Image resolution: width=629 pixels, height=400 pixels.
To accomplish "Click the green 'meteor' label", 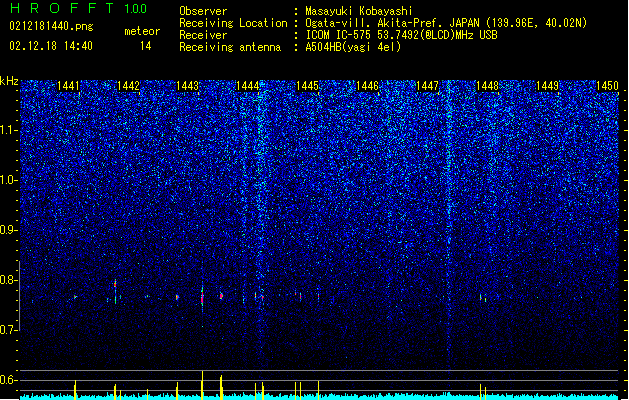I will [142, 31].
